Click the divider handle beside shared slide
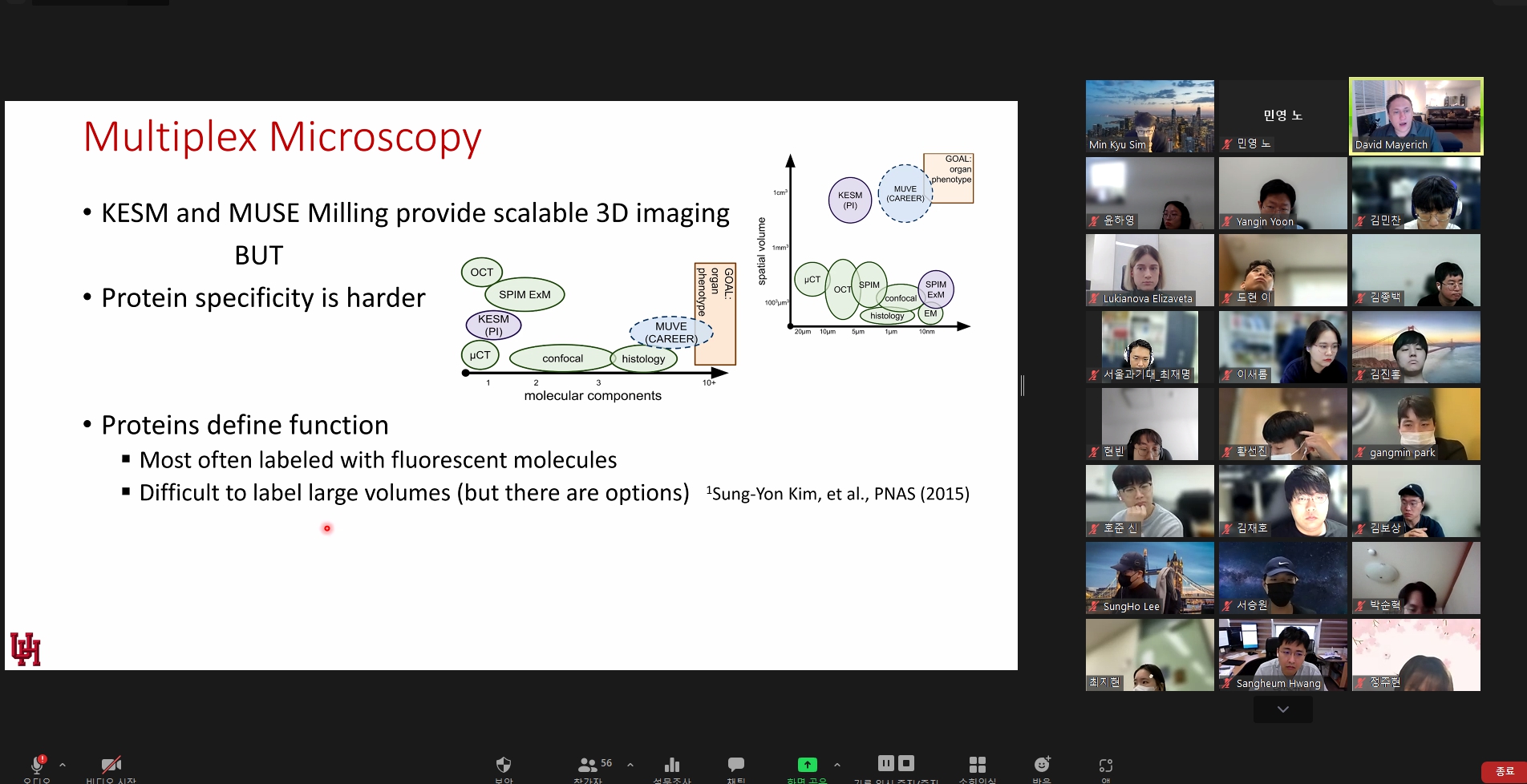This screenshot has width=1527, height=784. (1023, 386)
